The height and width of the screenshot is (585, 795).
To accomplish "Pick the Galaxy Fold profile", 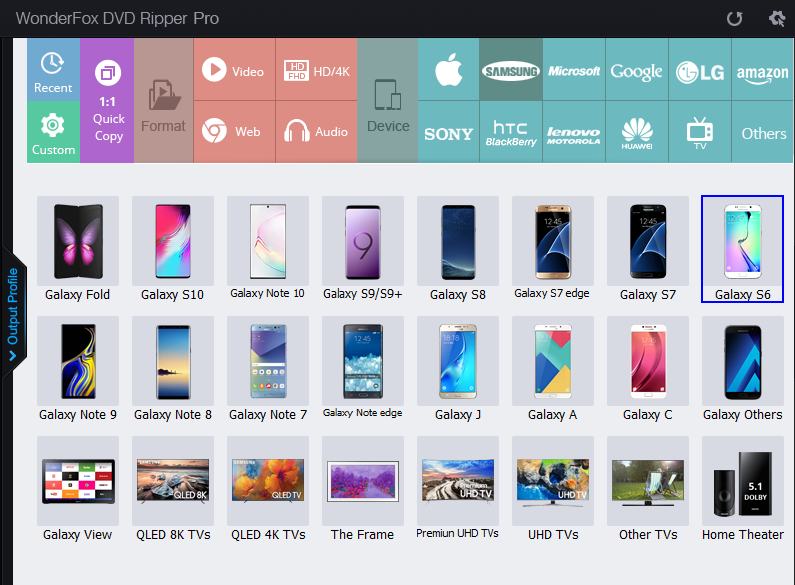I will pos(78,249).
